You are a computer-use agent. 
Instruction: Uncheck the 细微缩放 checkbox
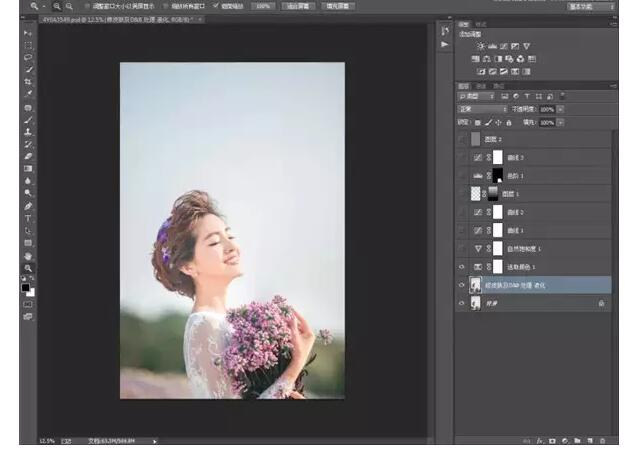tap(216, 6)
